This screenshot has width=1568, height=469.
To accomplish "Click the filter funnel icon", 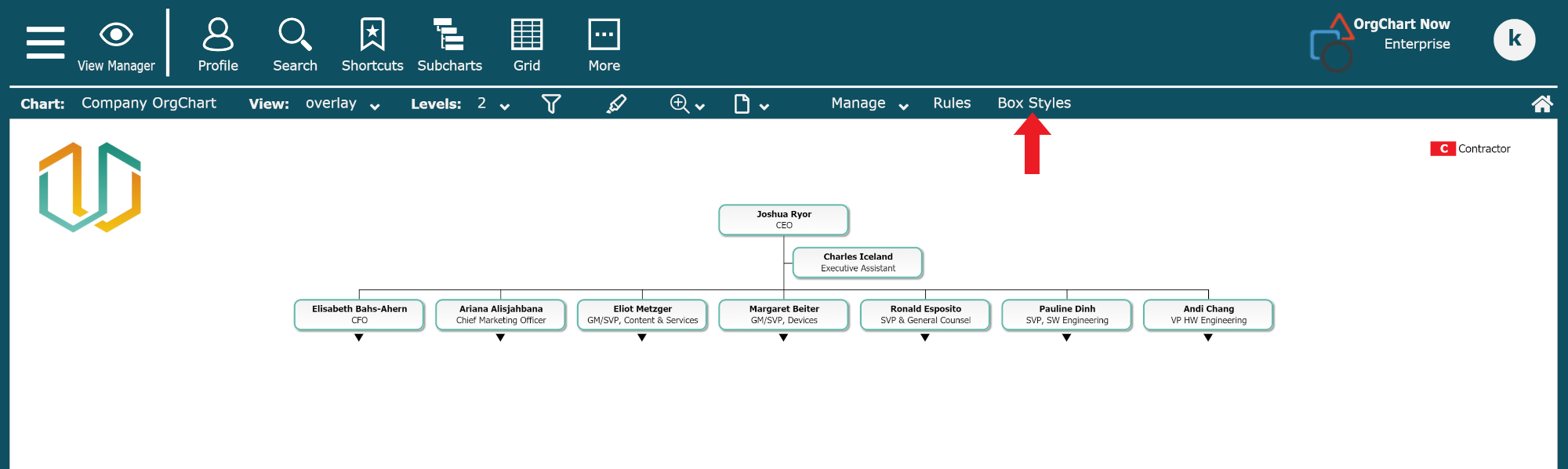I will click(x=551, y=104).
